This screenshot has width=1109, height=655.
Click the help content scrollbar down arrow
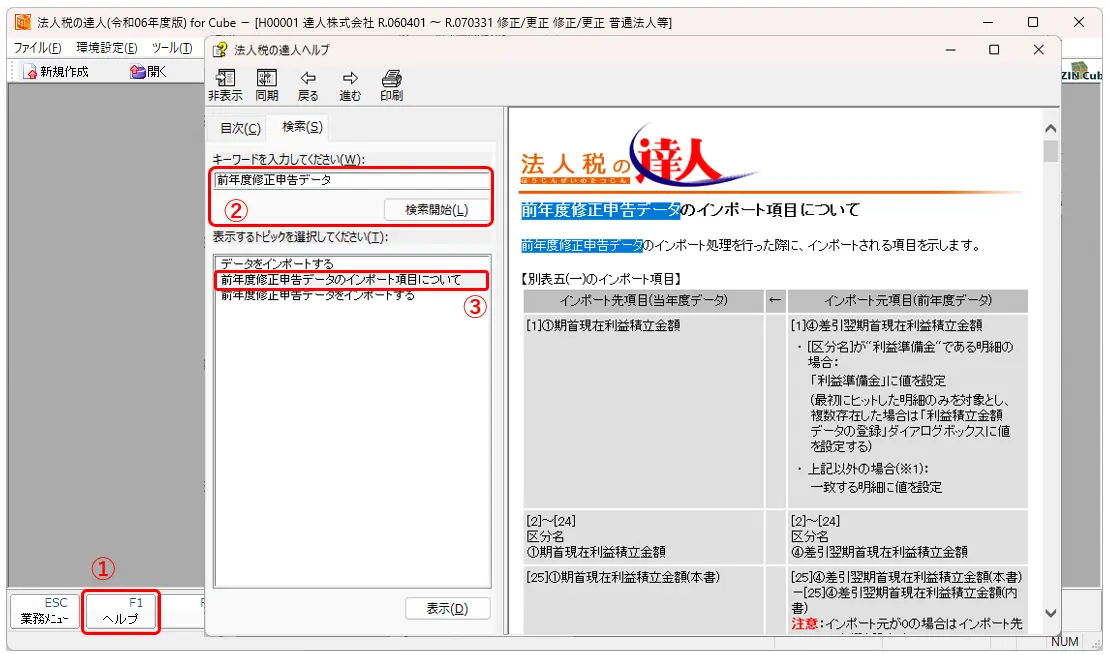pyautogui.click(x=1050, y=613)
